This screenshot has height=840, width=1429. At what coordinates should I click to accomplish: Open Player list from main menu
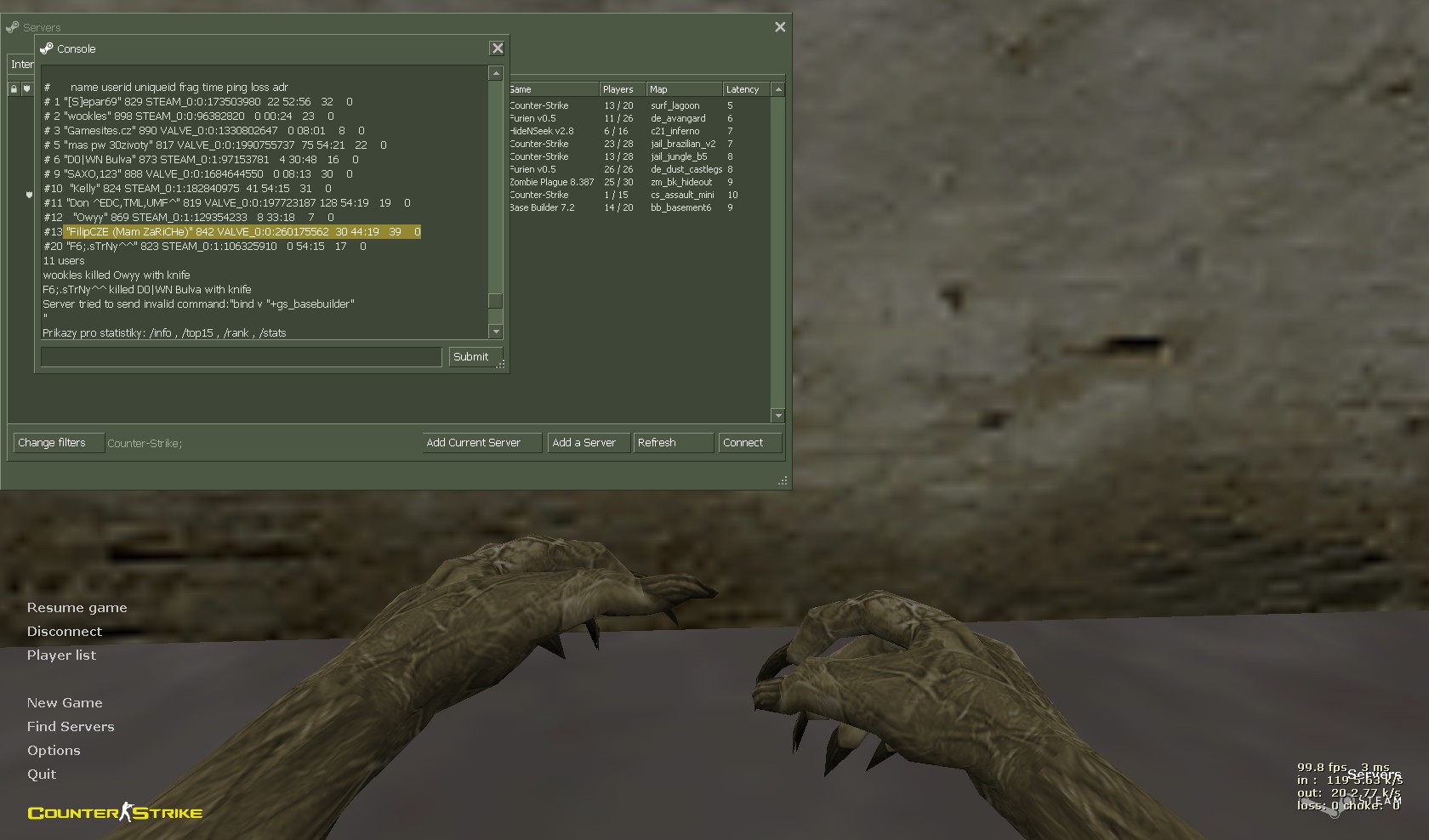point(61,656)
